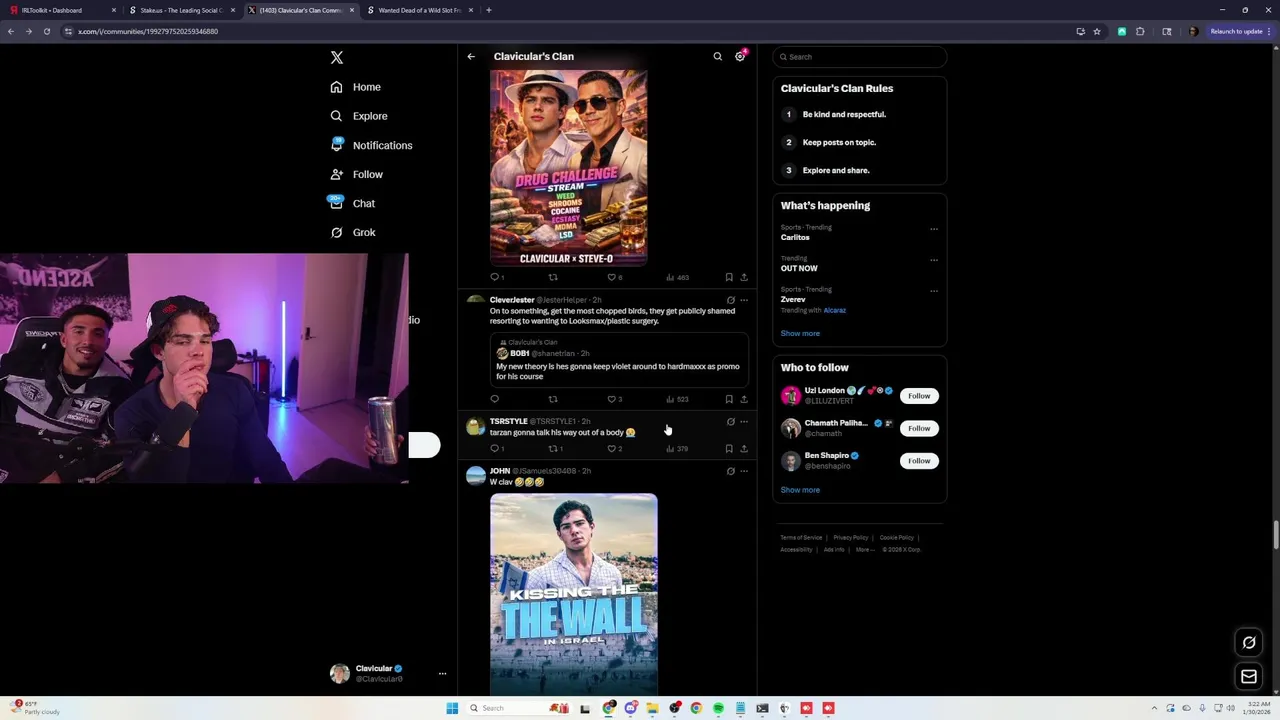Go back using community header arrow
The height and width of the screenshot is (720, 1280).
tap(471, 57)
